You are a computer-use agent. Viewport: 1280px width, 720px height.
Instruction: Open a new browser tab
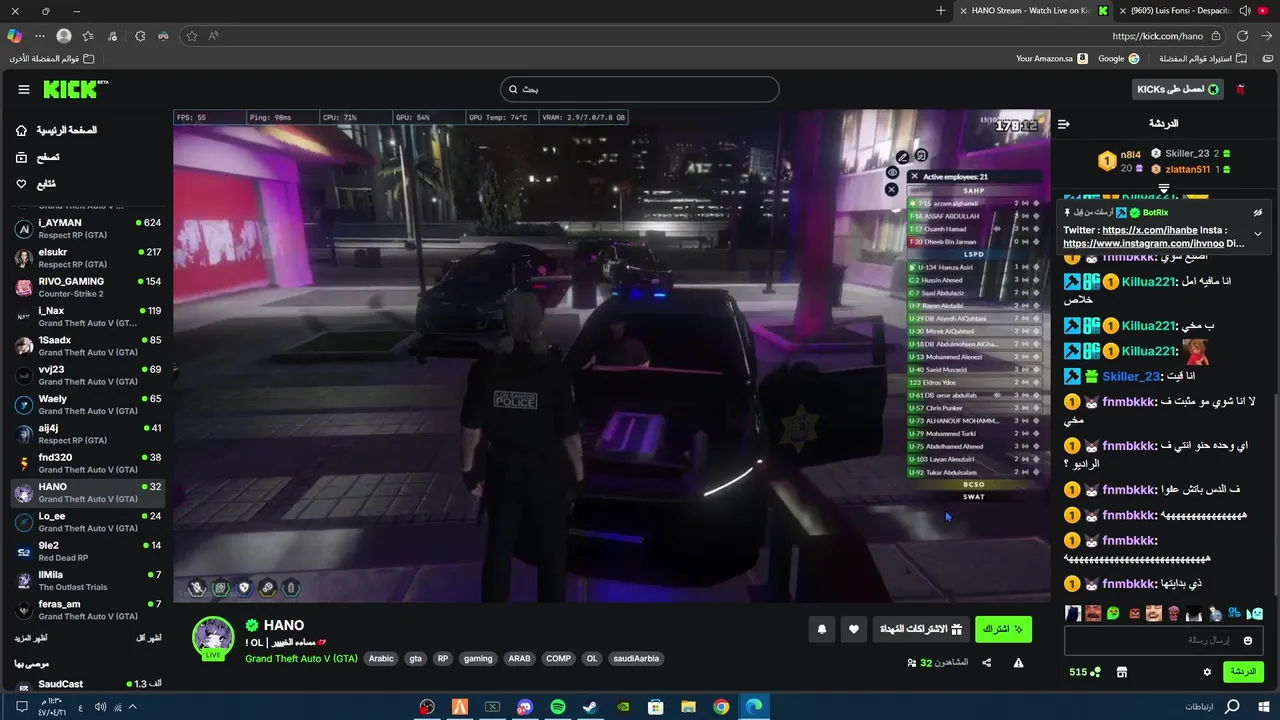[941, 11]
